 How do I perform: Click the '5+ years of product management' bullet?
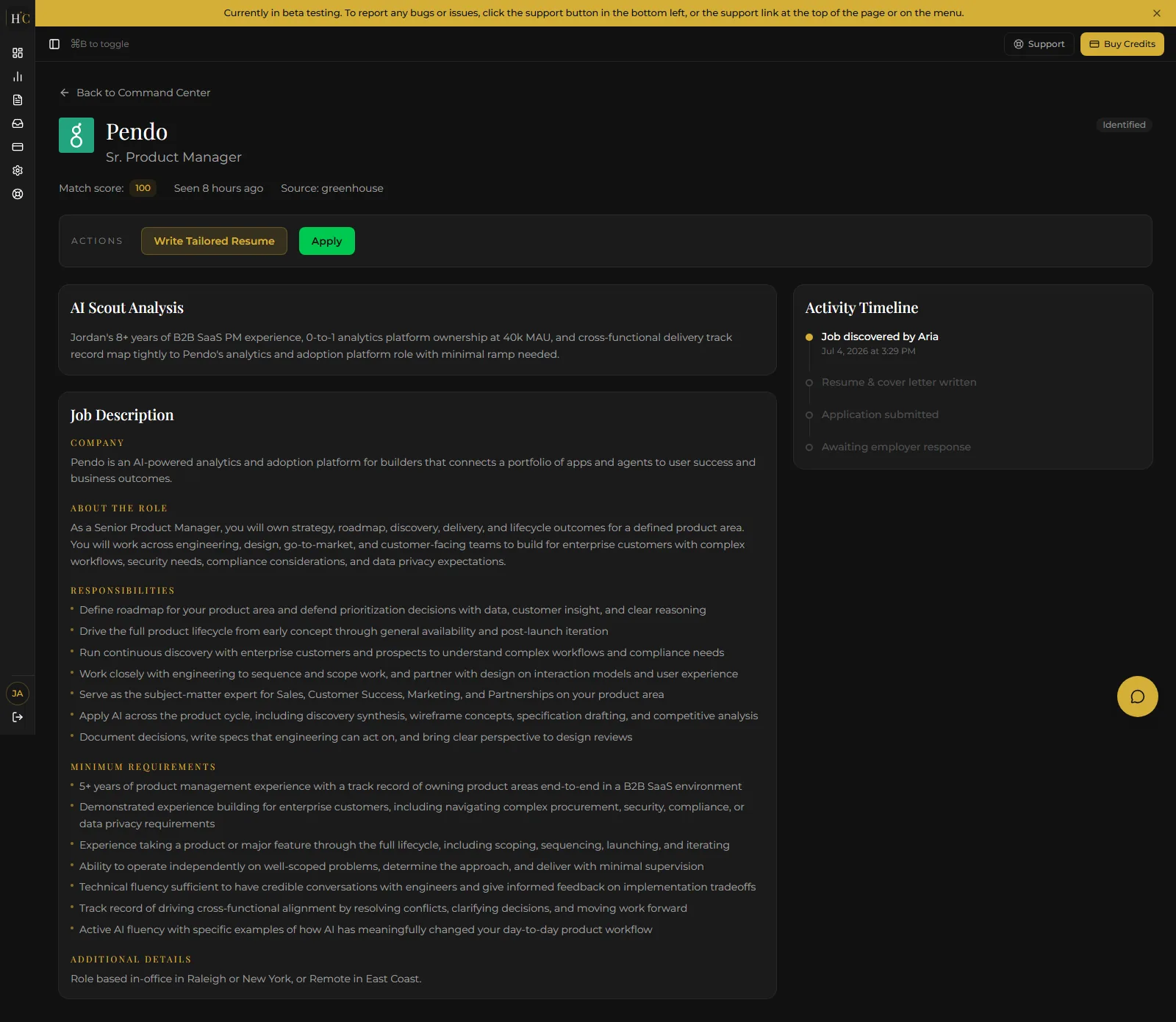pyautogui.click(x=410, y=786)
